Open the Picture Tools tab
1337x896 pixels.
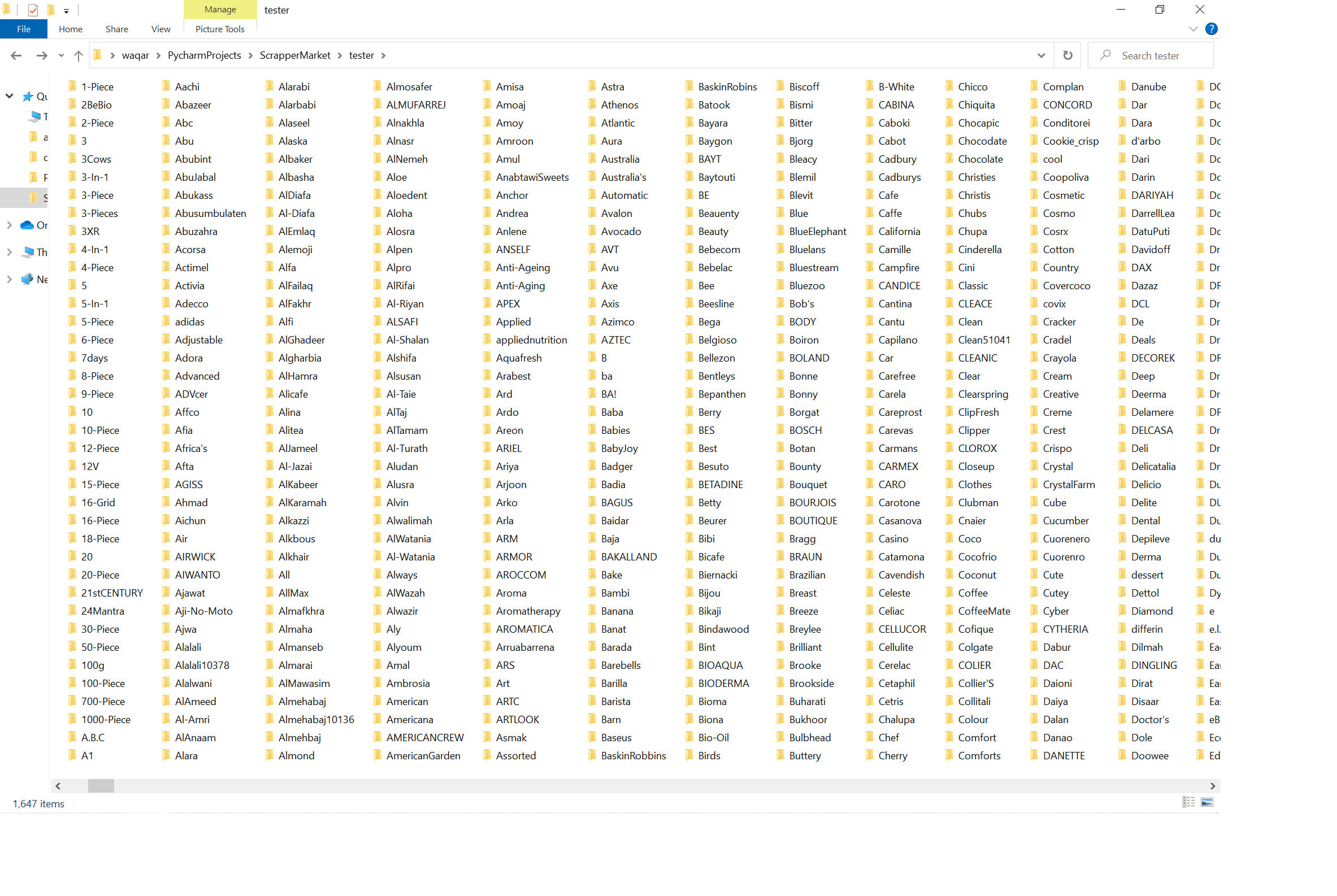coord(220,29)
